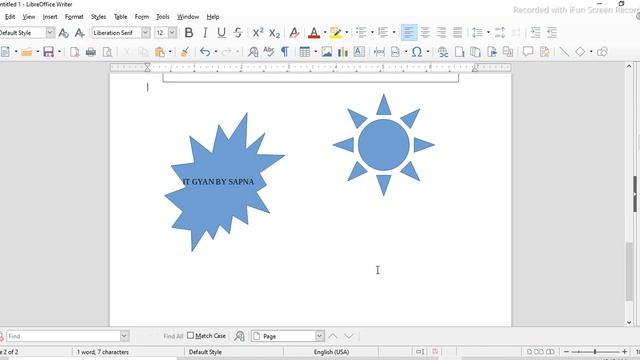
Task: Expand undo history dropdown arrow
Action: pyautogui.click(x=216, y=52)
